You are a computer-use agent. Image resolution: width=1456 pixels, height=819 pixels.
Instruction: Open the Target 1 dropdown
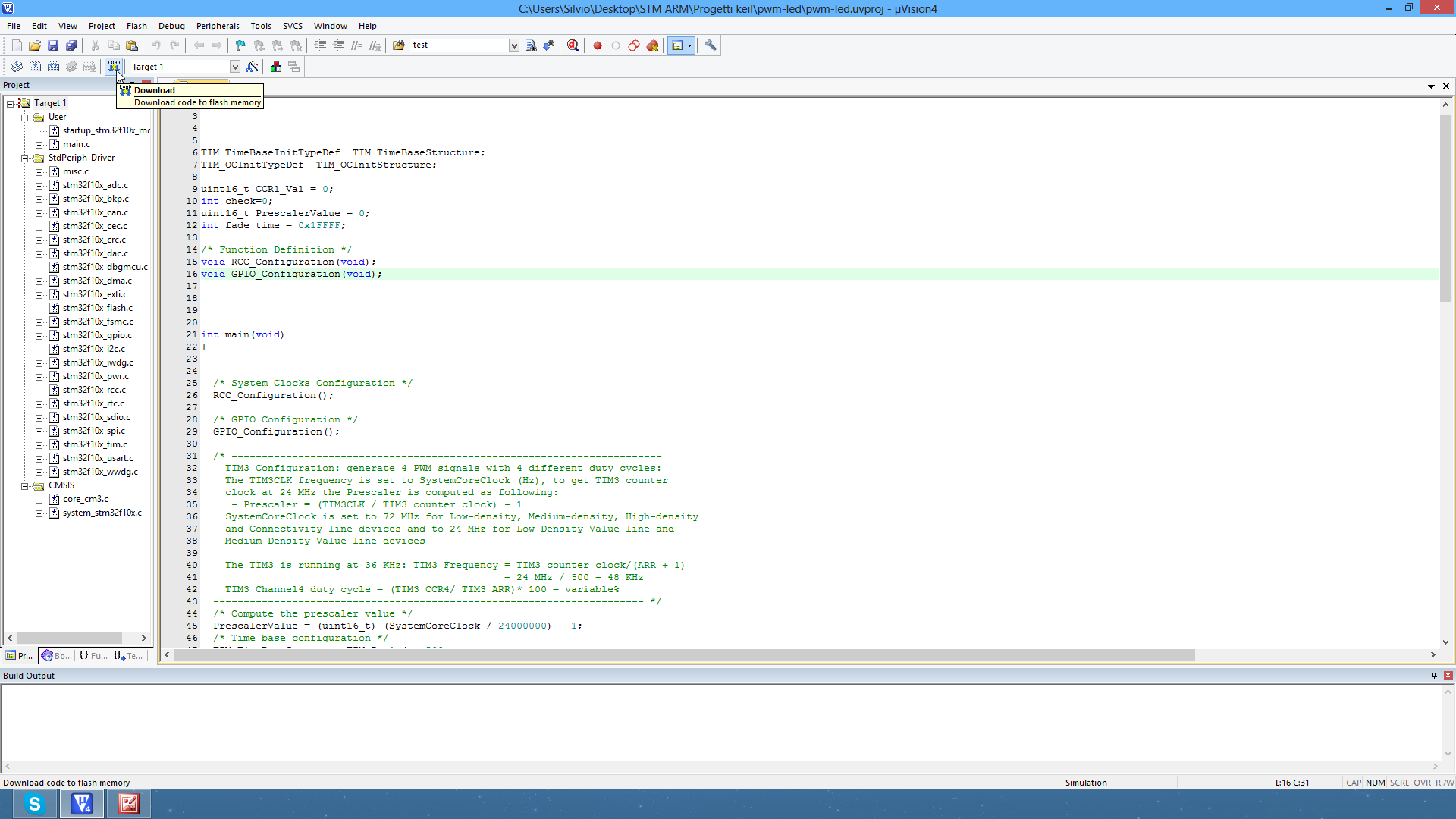[235, 67]
